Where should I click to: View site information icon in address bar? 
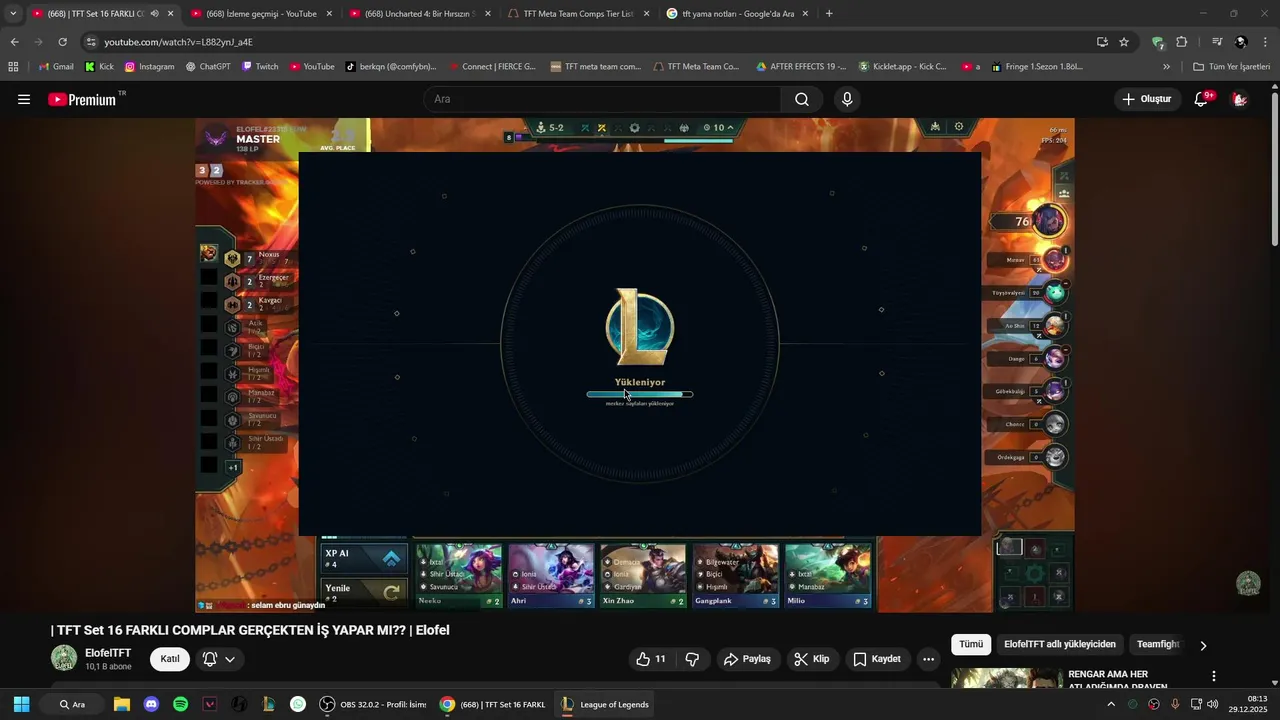(91, 42)
